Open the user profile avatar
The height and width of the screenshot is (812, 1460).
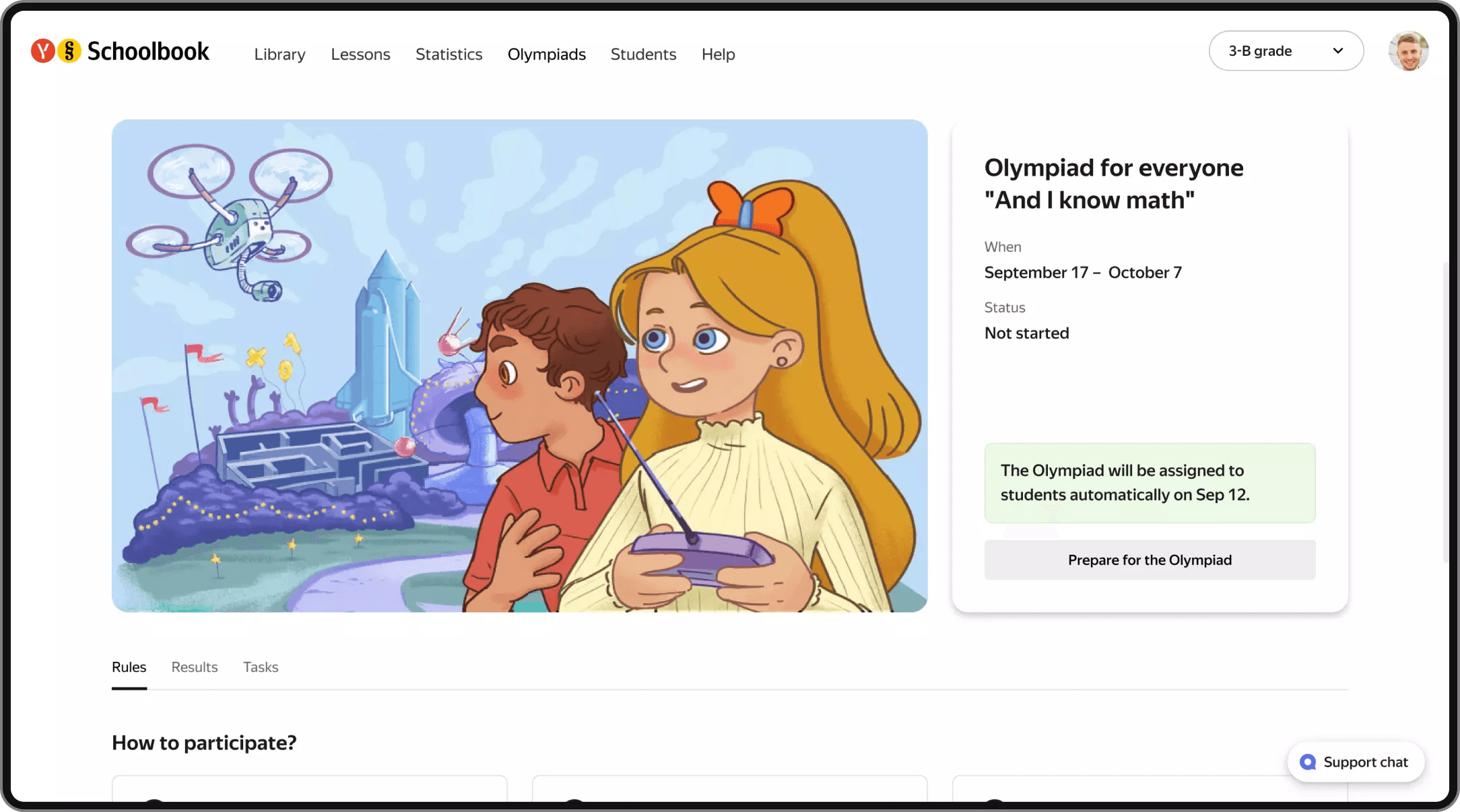1408,51
